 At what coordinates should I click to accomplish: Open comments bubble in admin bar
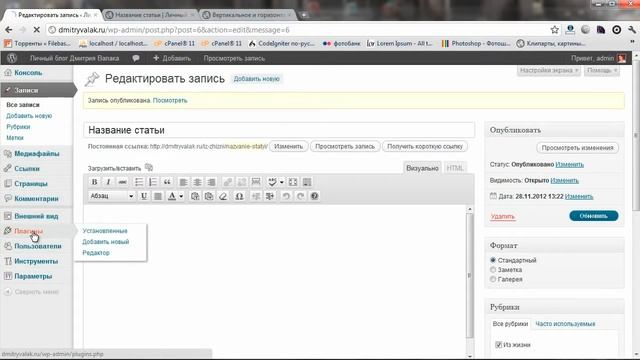point(136,58)
